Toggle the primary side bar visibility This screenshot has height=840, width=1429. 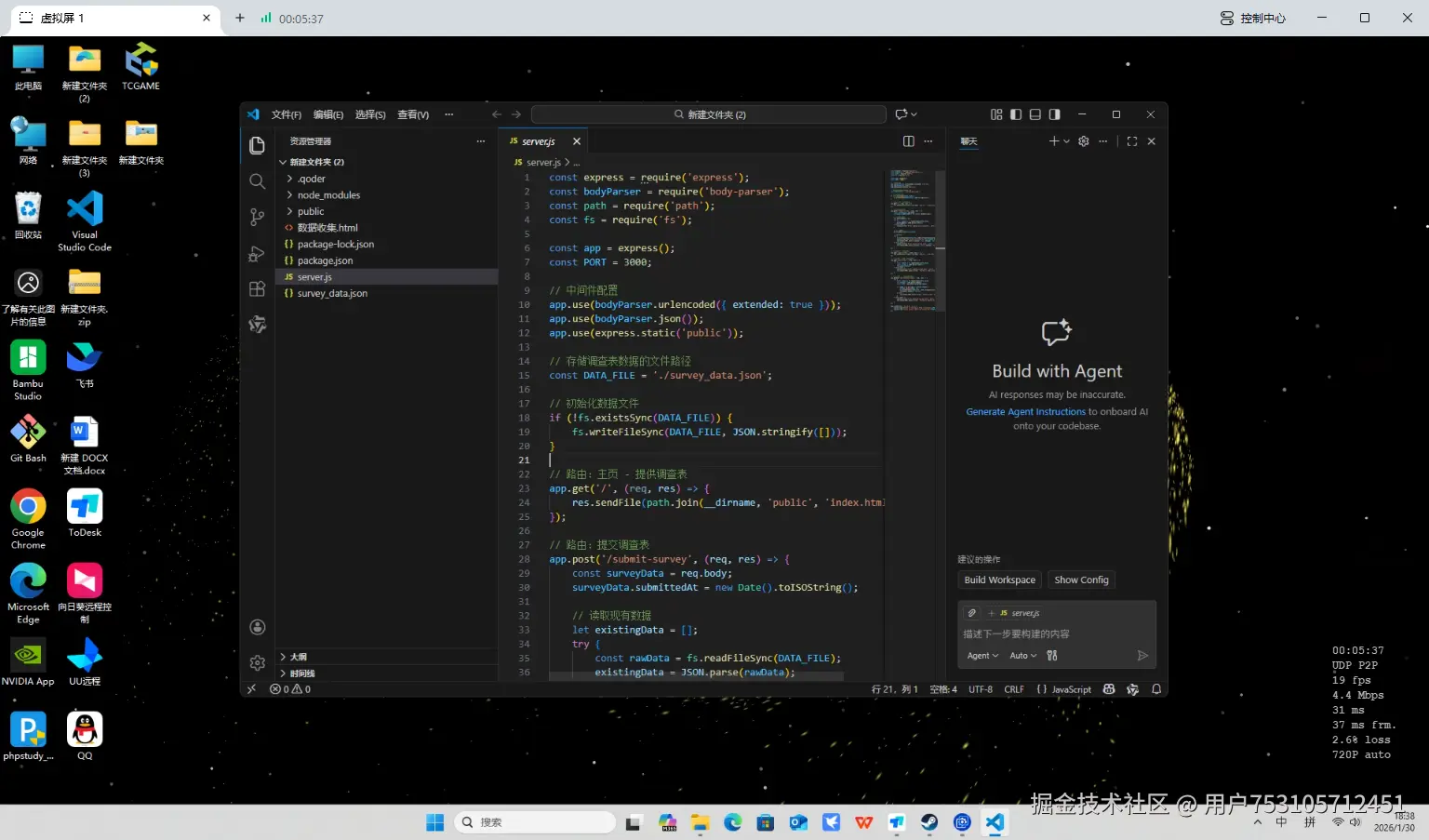[1016, 114]
